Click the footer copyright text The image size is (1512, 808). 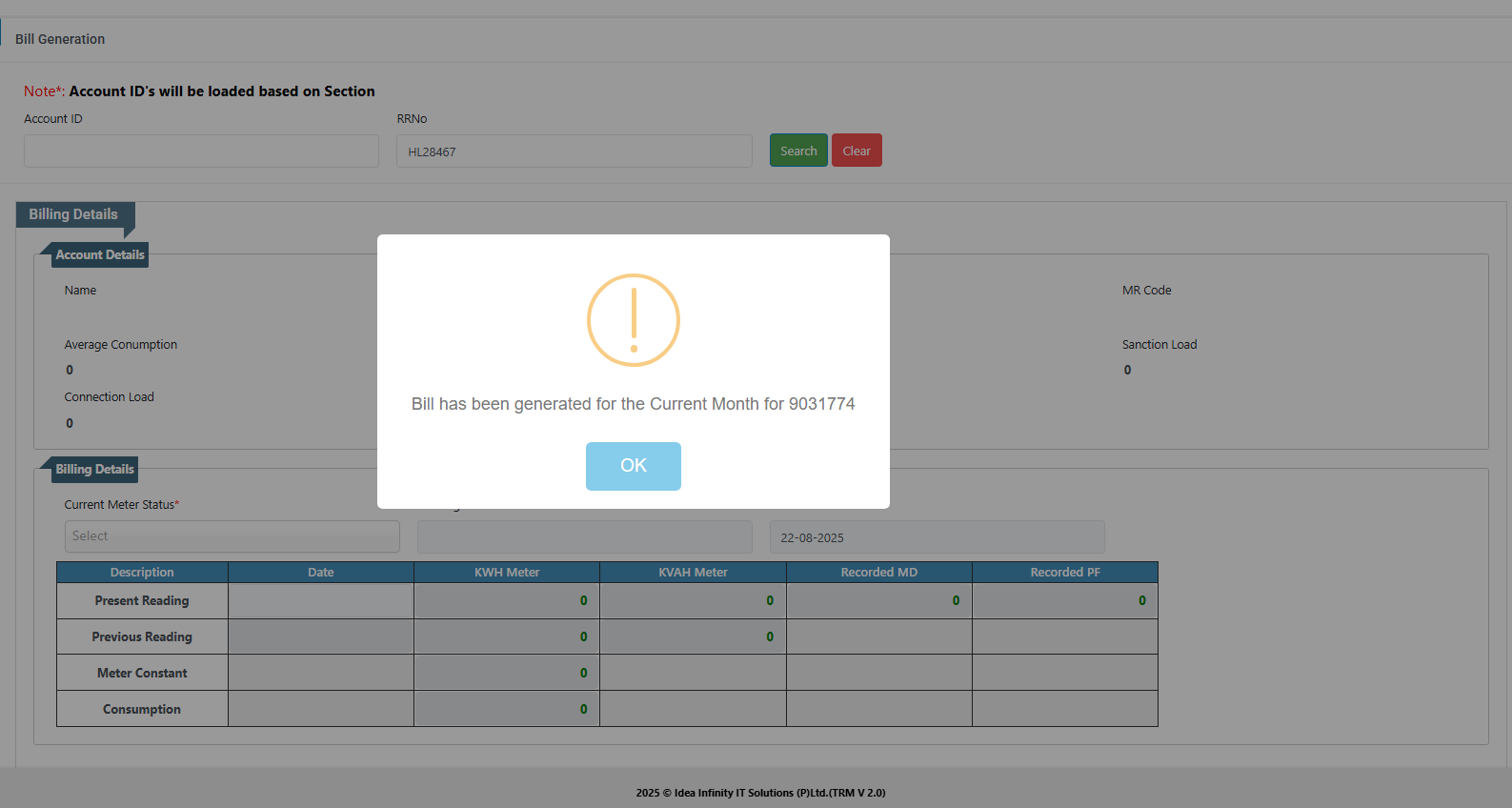coord(760,793)
